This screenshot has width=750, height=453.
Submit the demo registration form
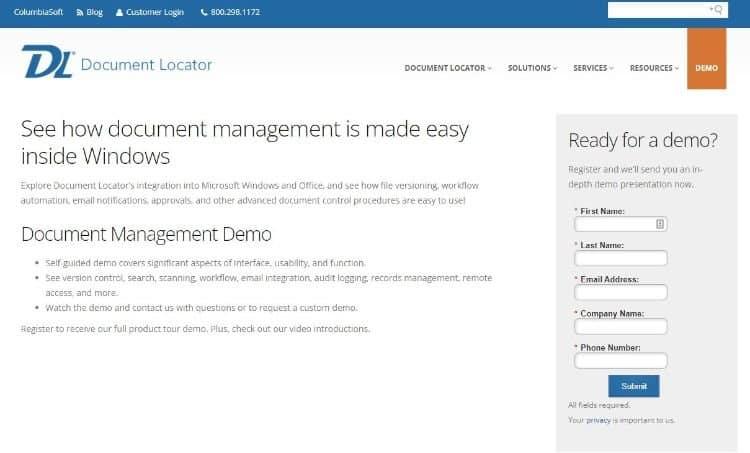tap(634, 386)
